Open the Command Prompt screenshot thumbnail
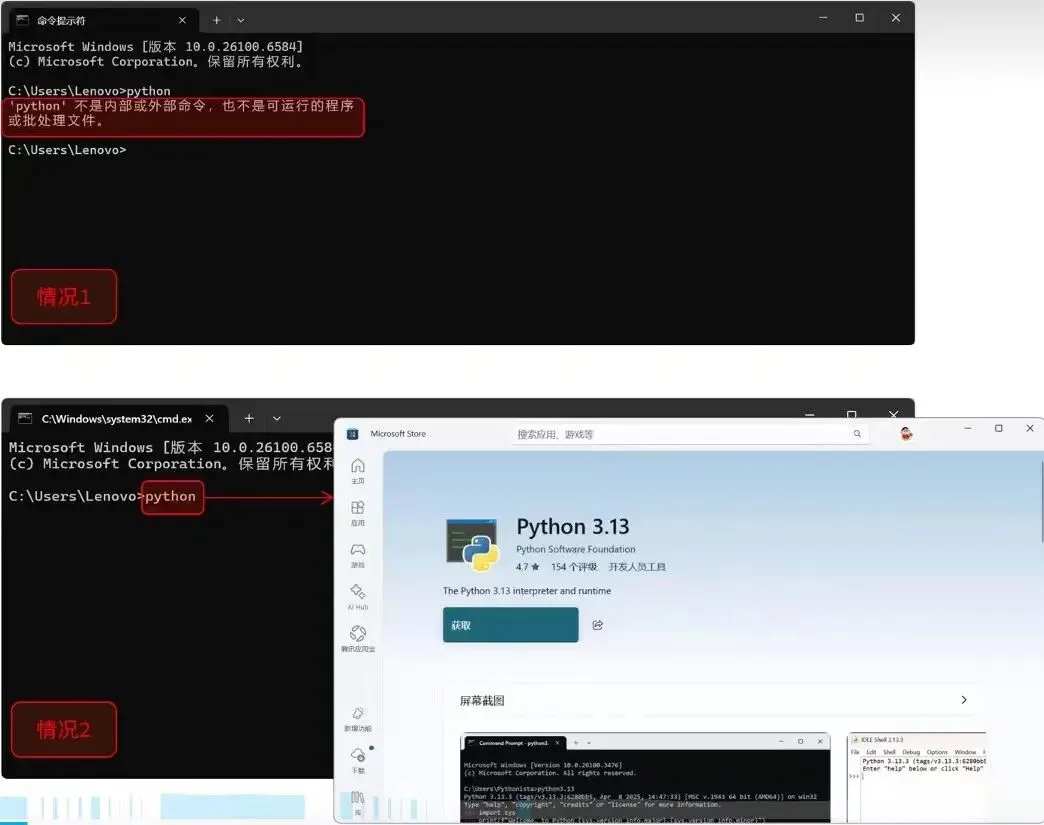Viewport: 1044px width, 825px height. click(x=645, y=777)
